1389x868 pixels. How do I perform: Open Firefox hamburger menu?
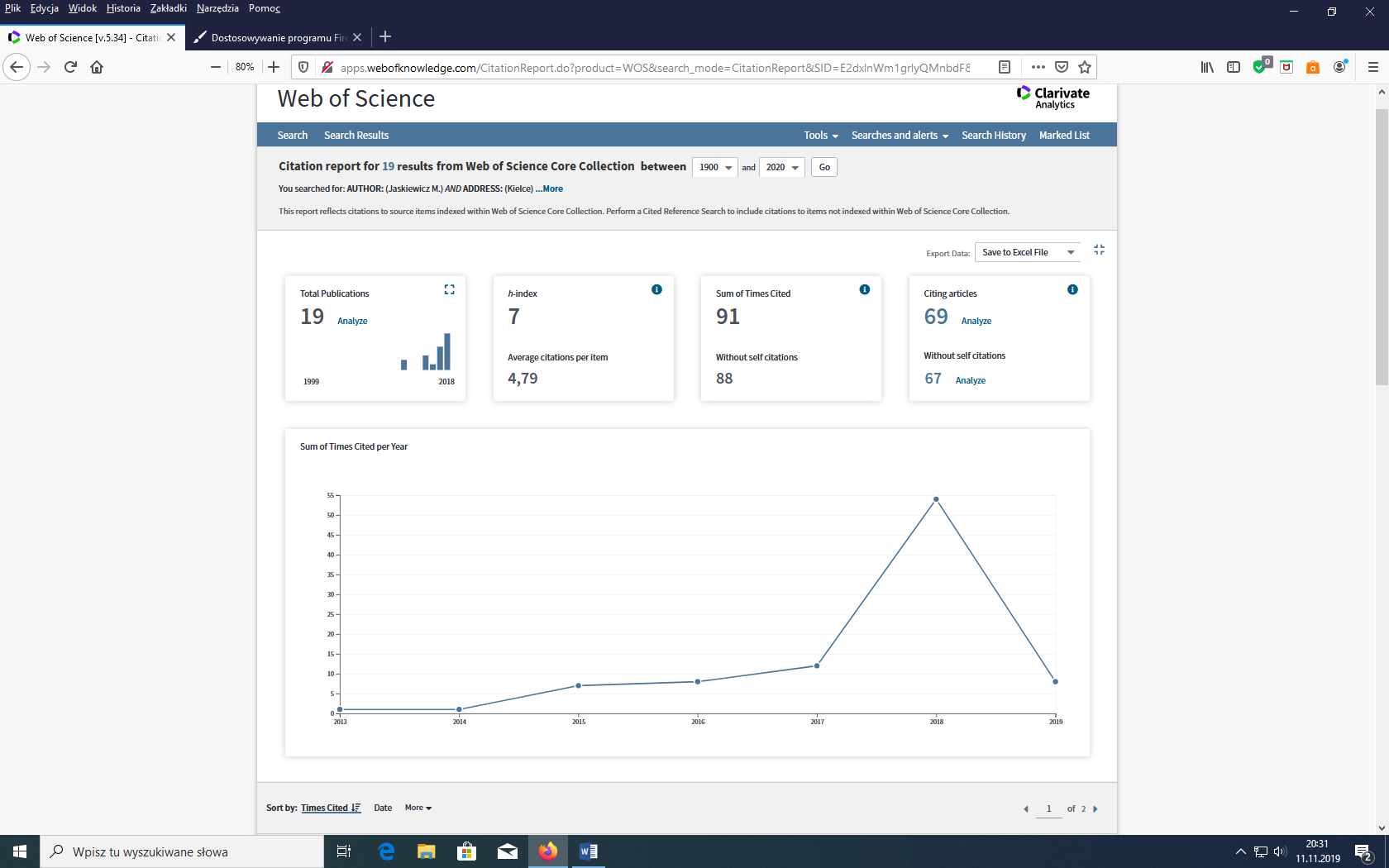click(1373, 67)
